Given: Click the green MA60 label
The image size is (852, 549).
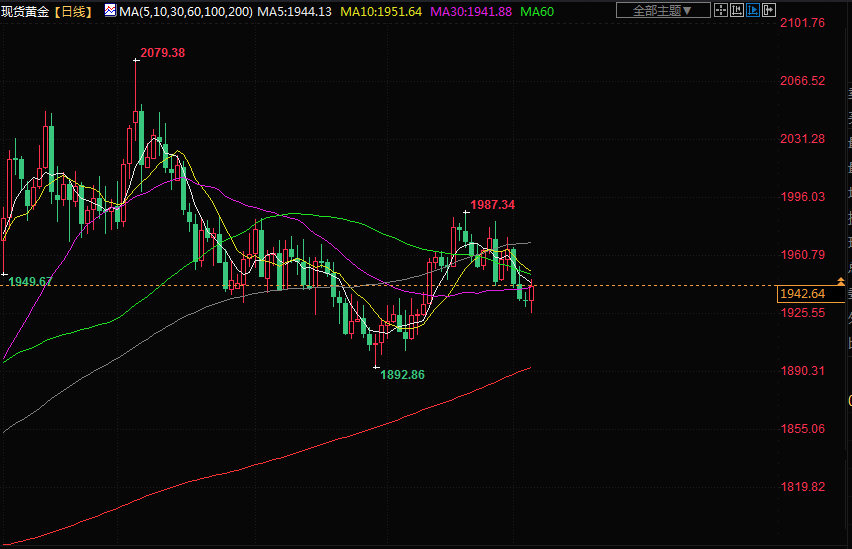Looking at the screenshot, I should click(x=537, y=11).
